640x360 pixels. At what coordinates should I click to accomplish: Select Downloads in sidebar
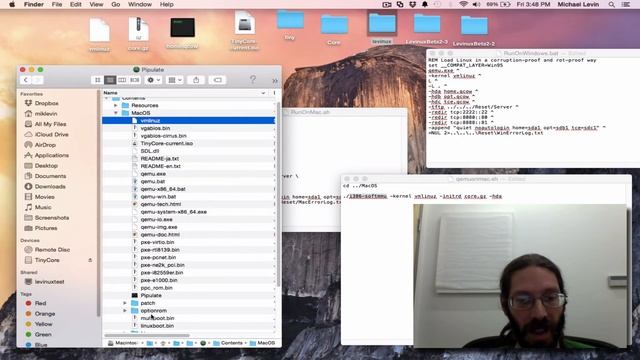50,187
